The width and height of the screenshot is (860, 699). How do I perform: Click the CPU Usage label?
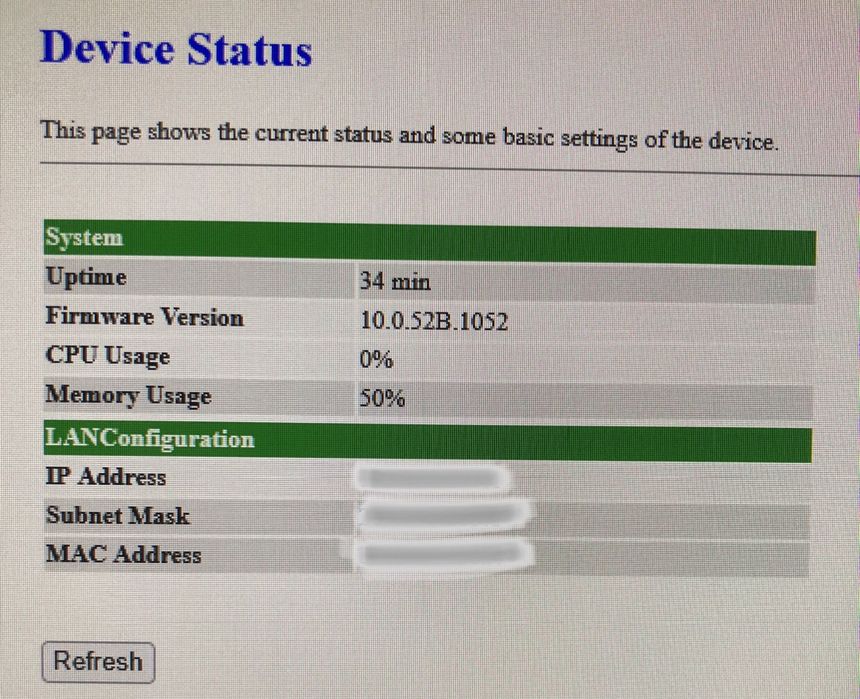tap(108, 356)
